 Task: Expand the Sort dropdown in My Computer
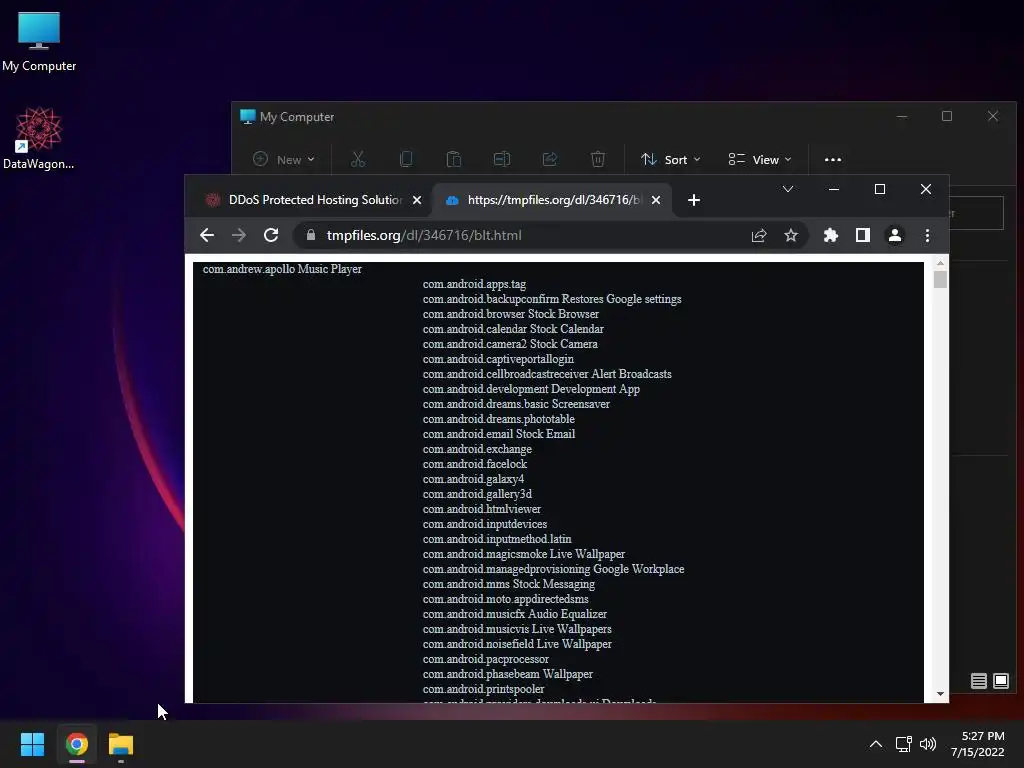(x=671, y=159)
